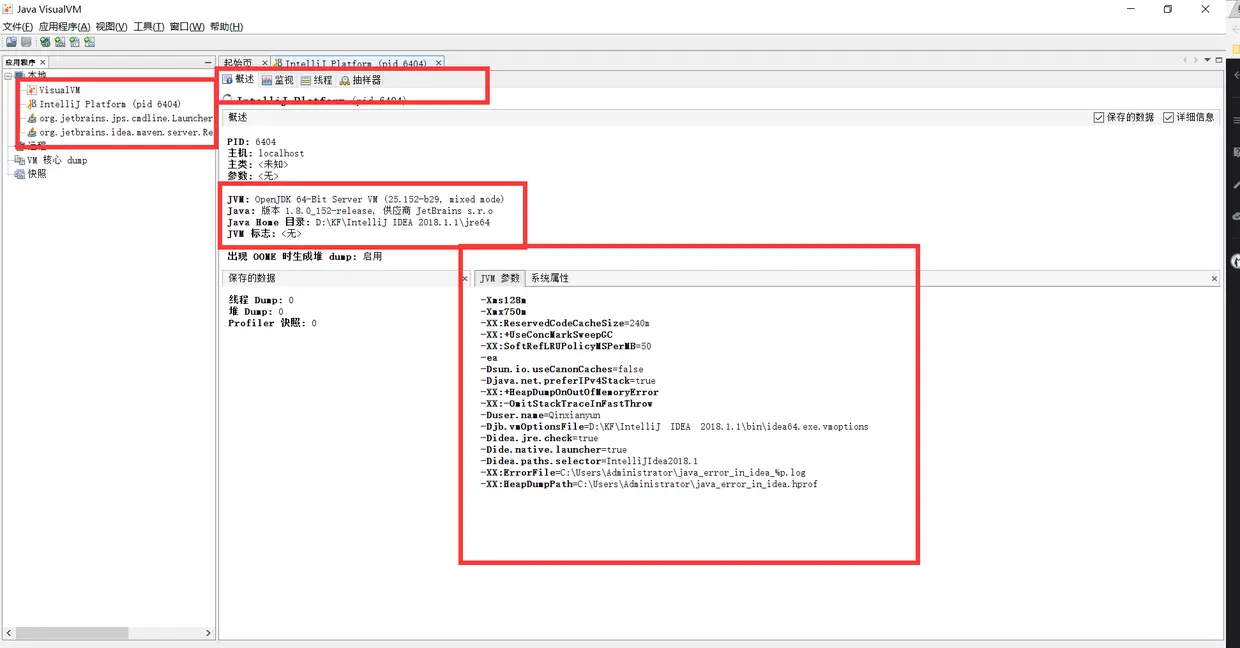The width and height of the screenshot is (1240, 648).
Task: Click the last toolbar icon after Coredump
Action: pos(89,42)
